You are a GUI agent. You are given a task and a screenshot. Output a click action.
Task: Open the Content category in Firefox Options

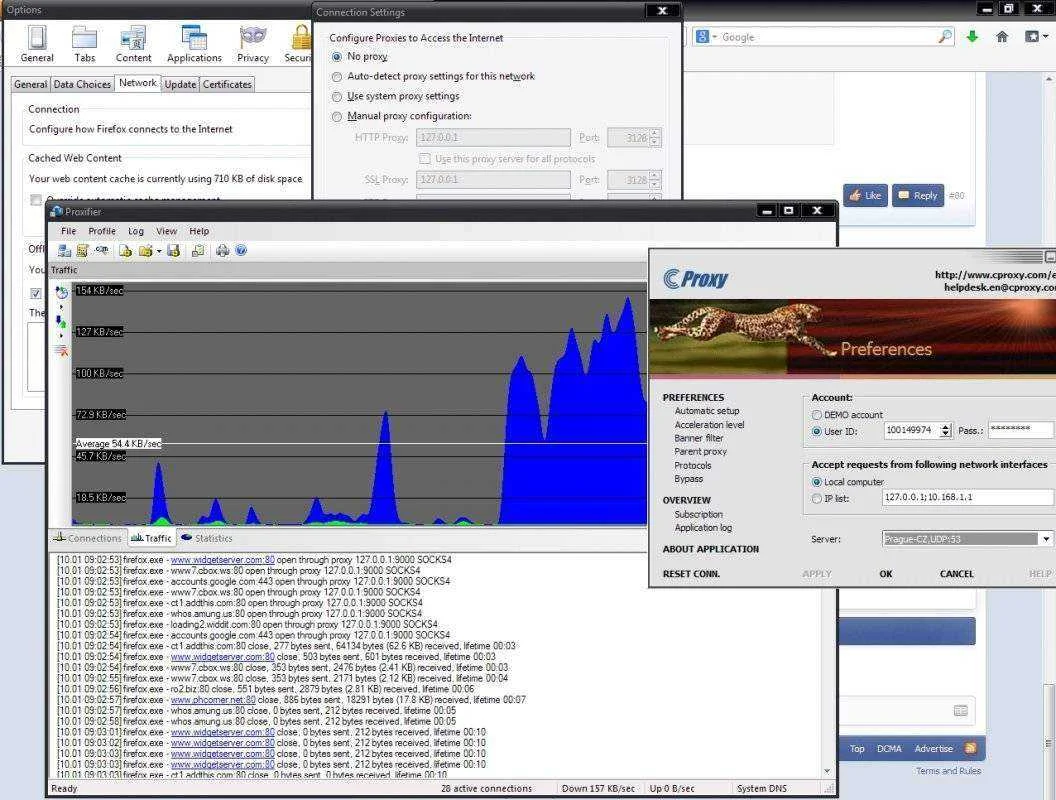[133, 44]
